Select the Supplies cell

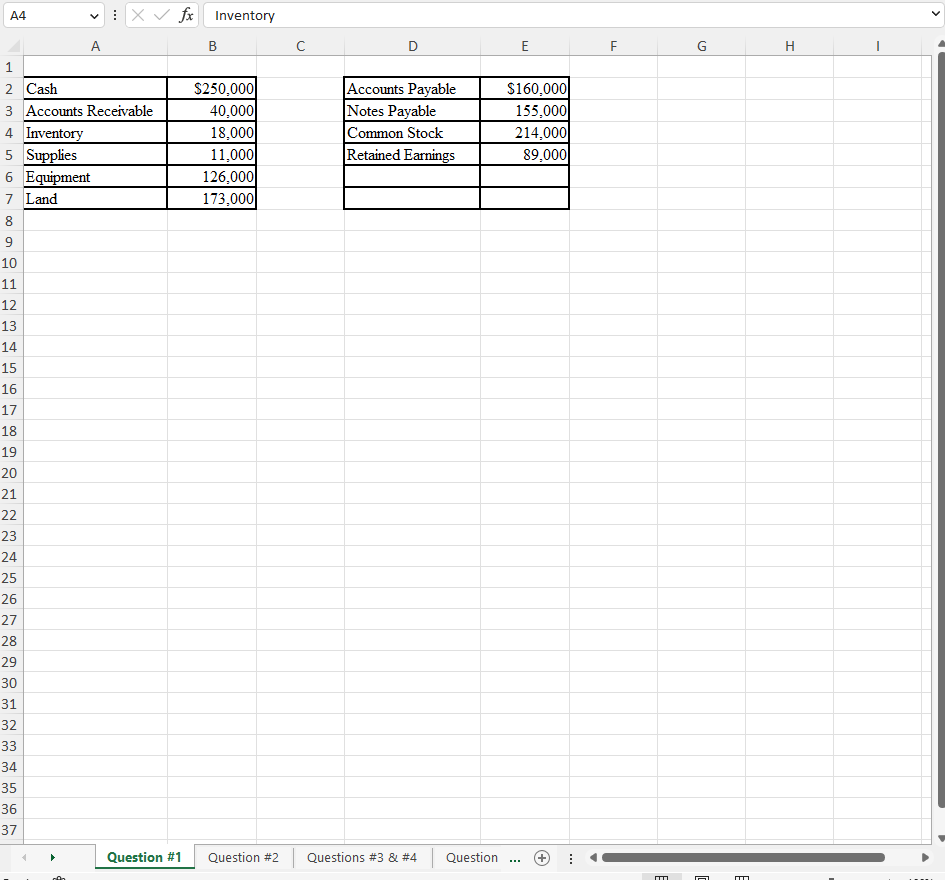(95, 155)
